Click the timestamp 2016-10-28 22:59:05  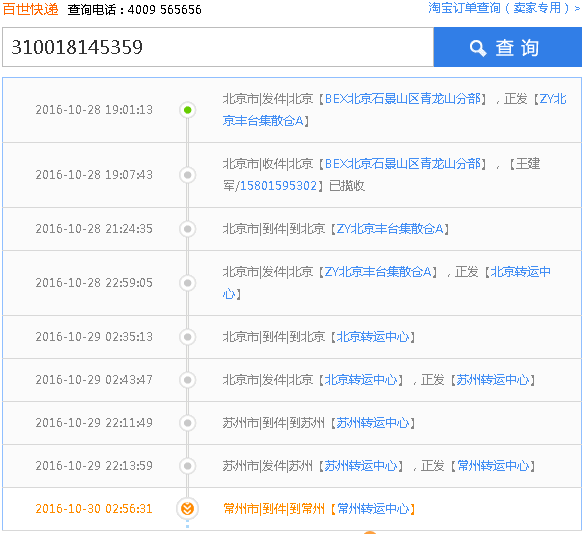click(x=94, y=283)
